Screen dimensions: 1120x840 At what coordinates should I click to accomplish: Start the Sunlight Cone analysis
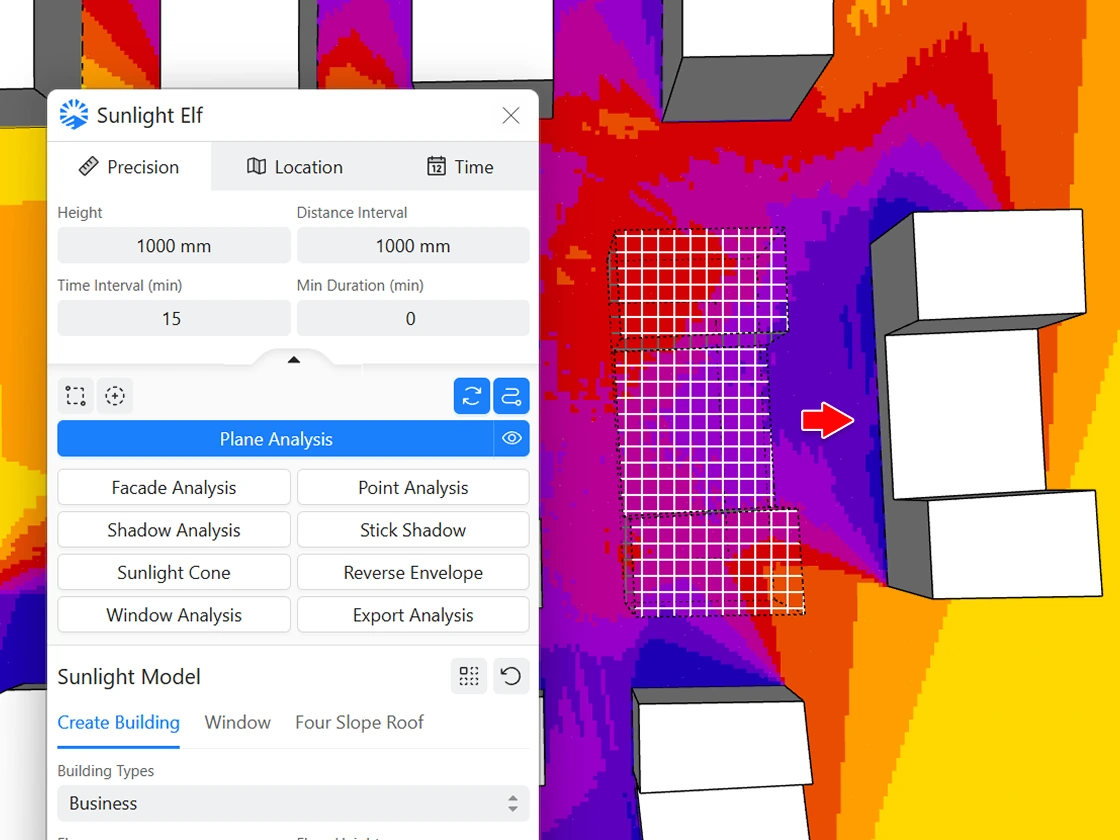[x=174, y=573]
